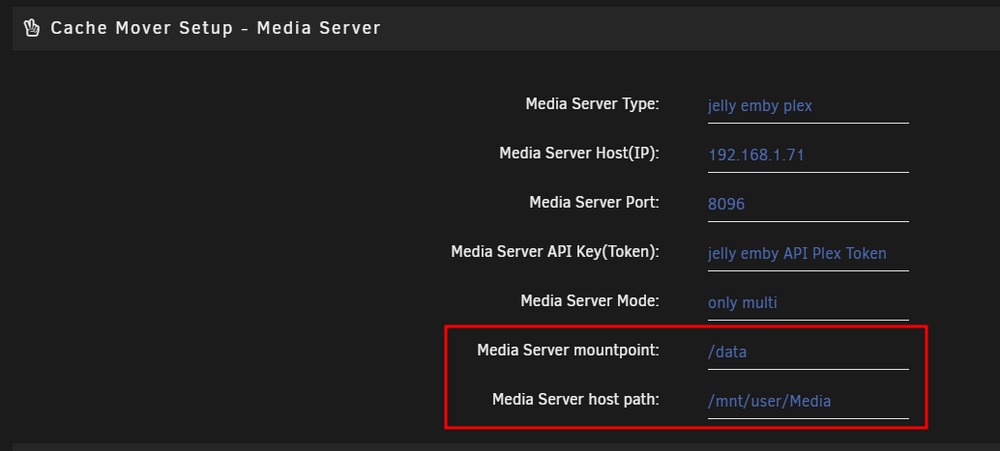This screenshot has width=1000, height=451.
Task: Select the Media Server Host IP field
Action: click(x=808, y=155)
